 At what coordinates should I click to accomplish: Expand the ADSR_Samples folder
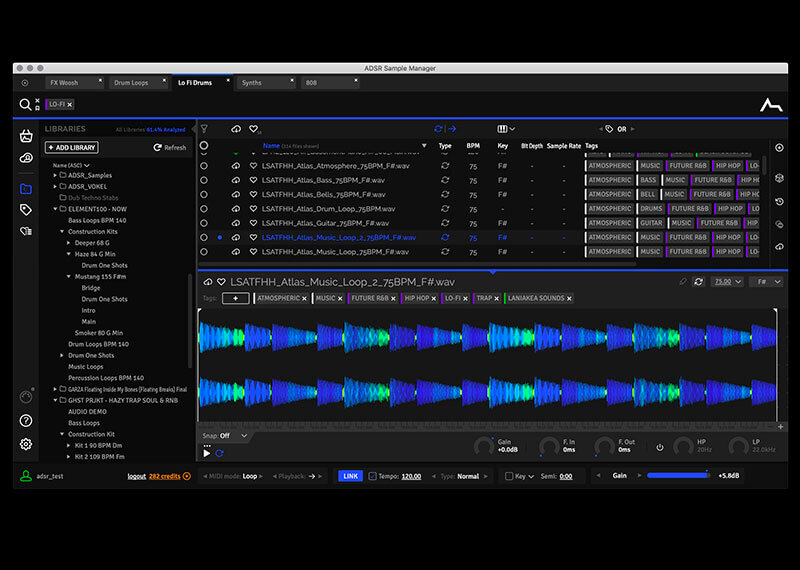(x=55, y=175)
